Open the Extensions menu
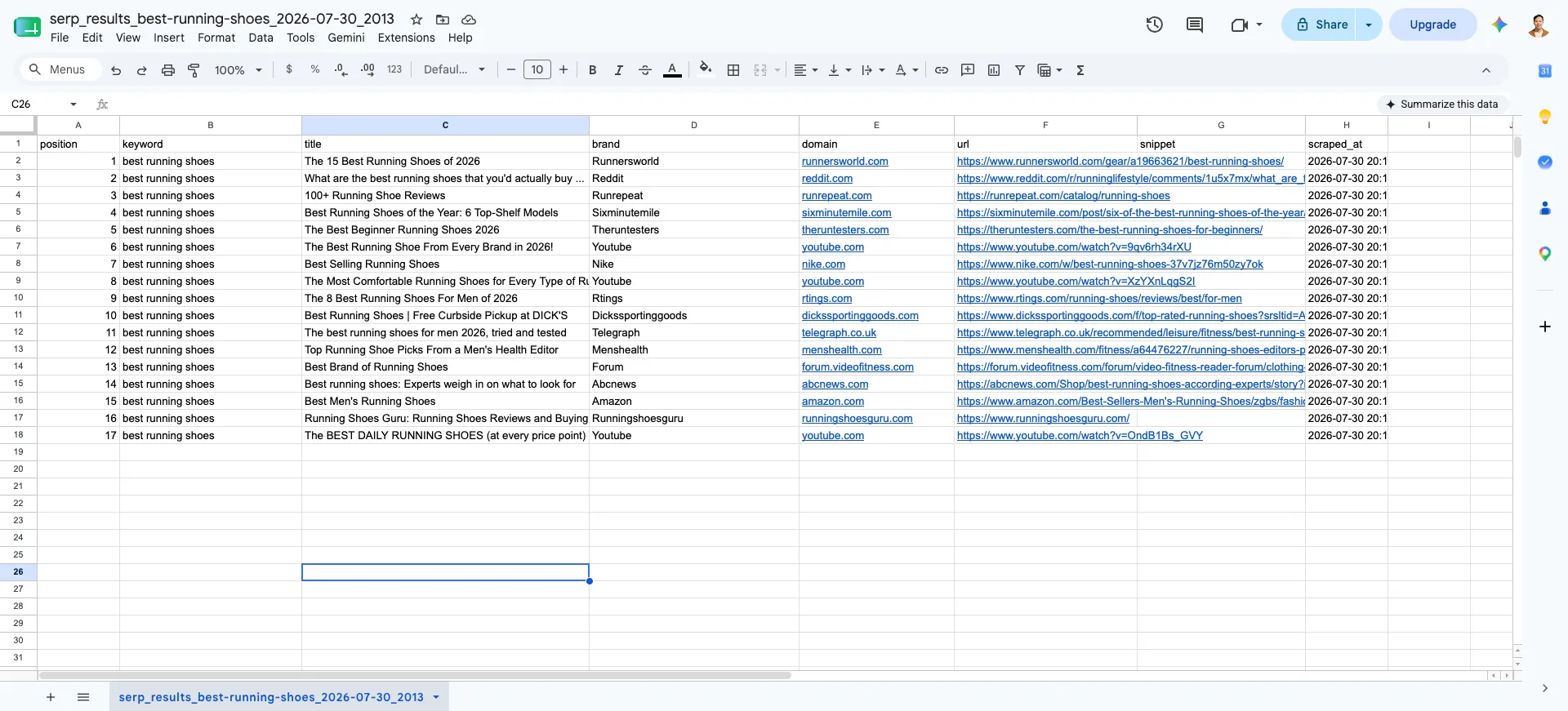Image resolution: width=1568 pixels, height=711 pixels. (x=406, y=38)
